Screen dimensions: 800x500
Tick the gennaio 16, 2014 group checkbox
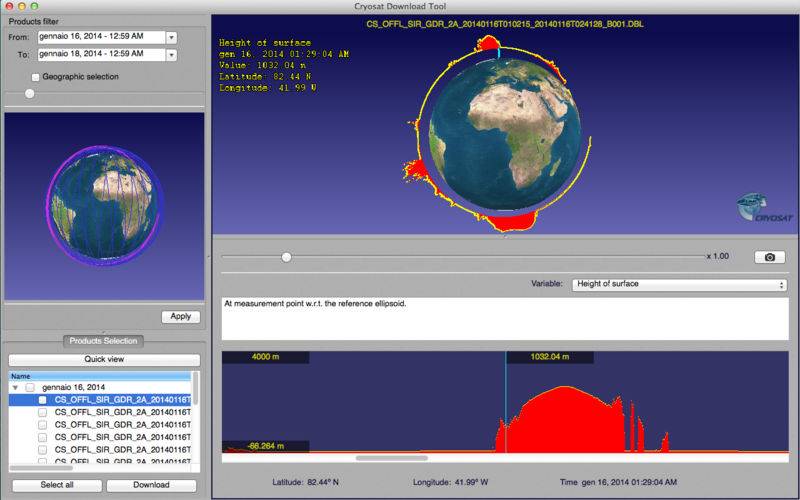point(30,387)
